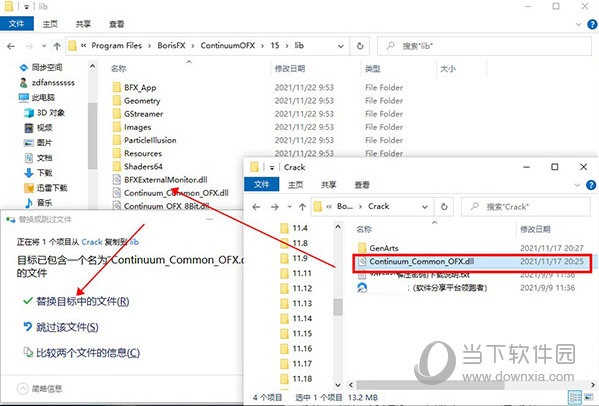Click the Crack navigation pane scrollbar
Viewport: 599px width, 406px height.
pos(338,307)
